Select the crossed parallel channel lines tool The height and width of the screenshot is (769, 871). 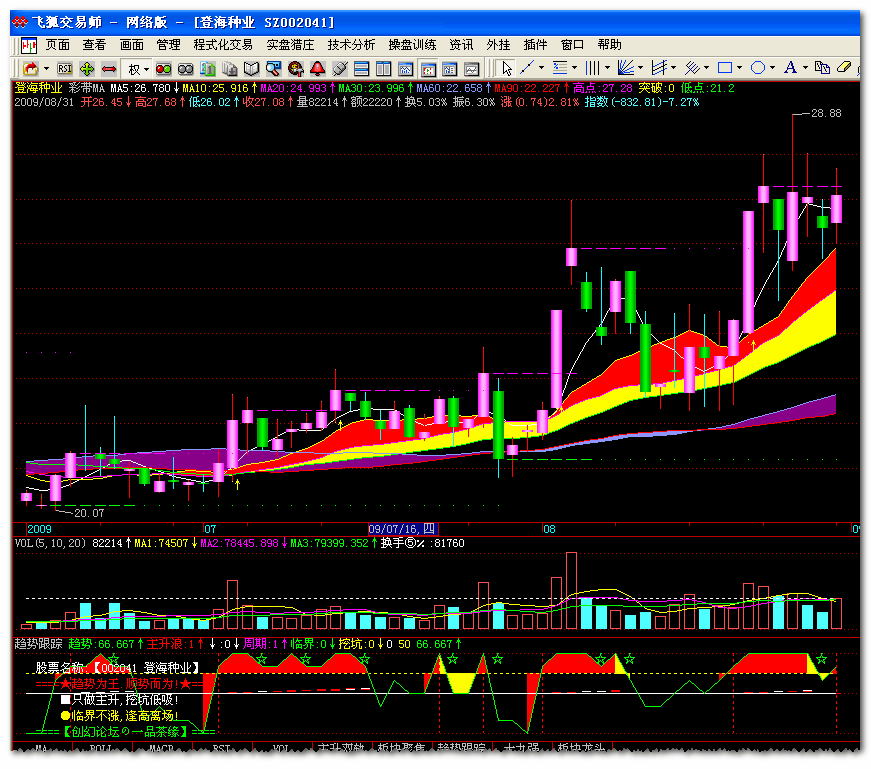659,68
